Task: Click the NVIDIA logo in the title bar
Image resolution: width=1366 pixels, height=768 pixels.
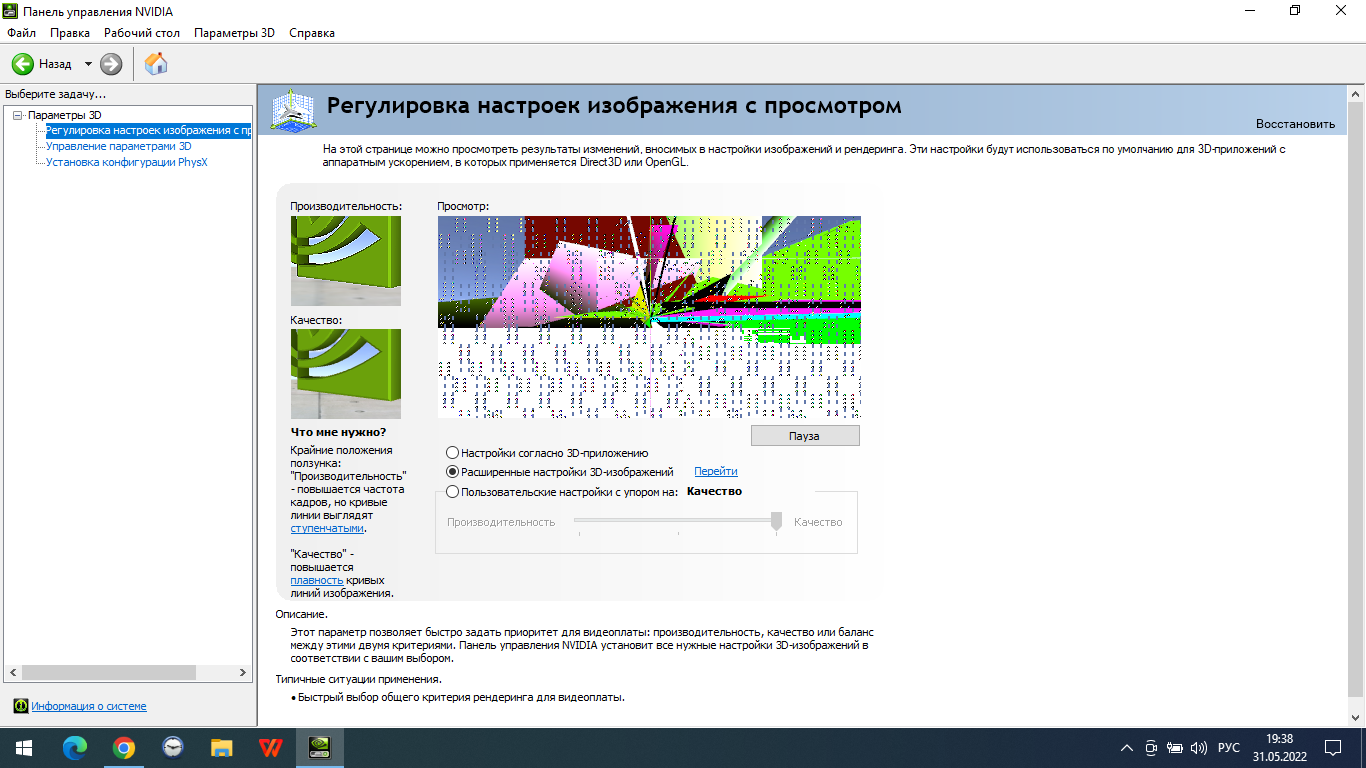Action: point(11,11)
